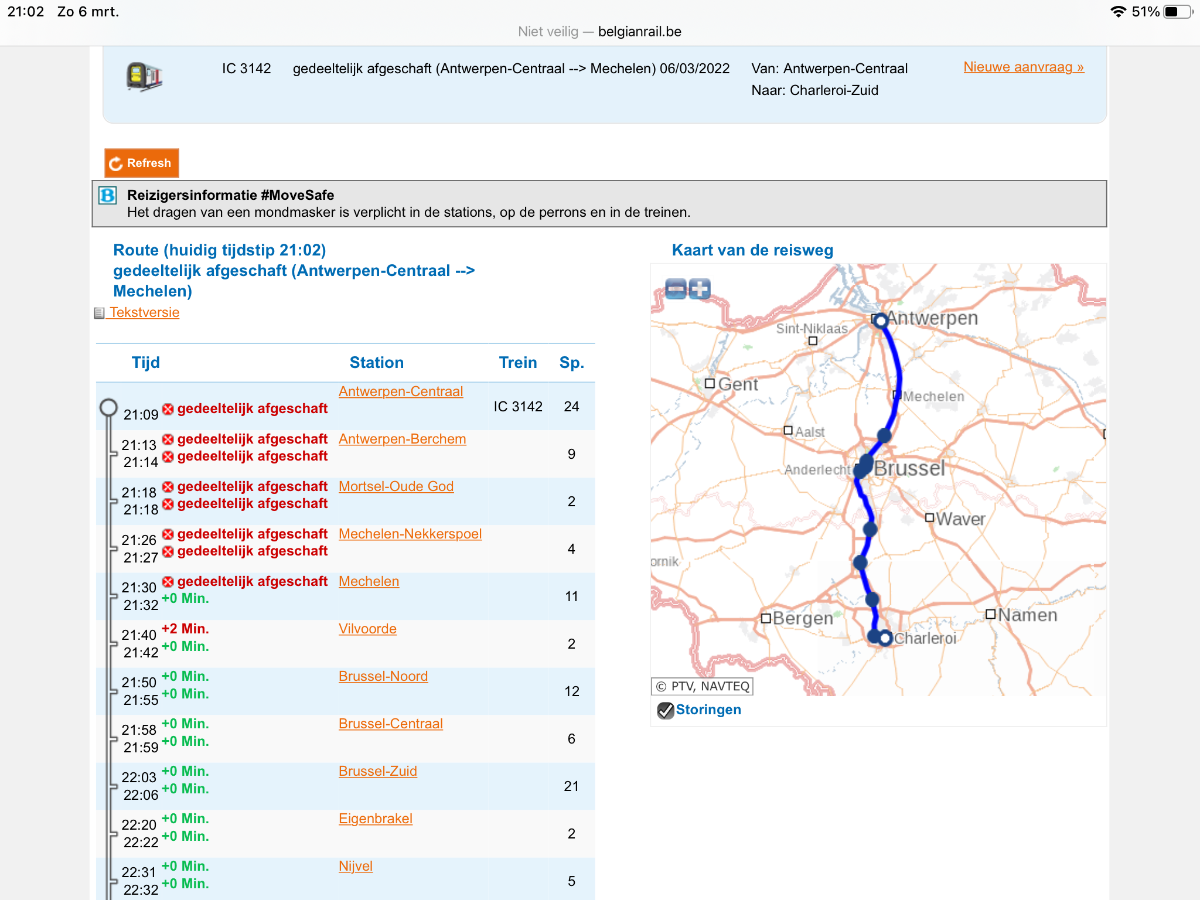Select the Mechelen station link
This screenshot has height=900, width=1200.
[369, 581]
